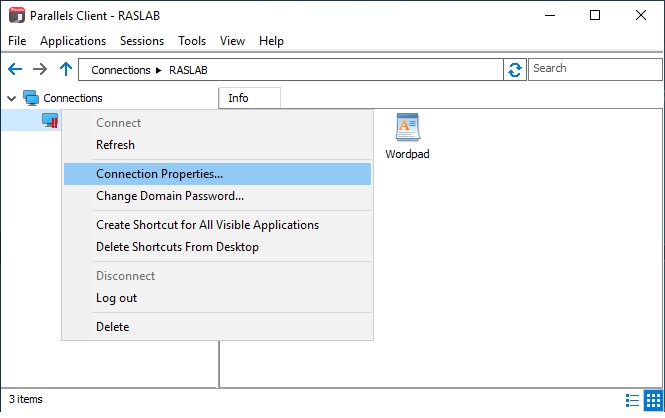Select Log out in context menu
This screenshot has width=665, height=418.
pos(116,298)
